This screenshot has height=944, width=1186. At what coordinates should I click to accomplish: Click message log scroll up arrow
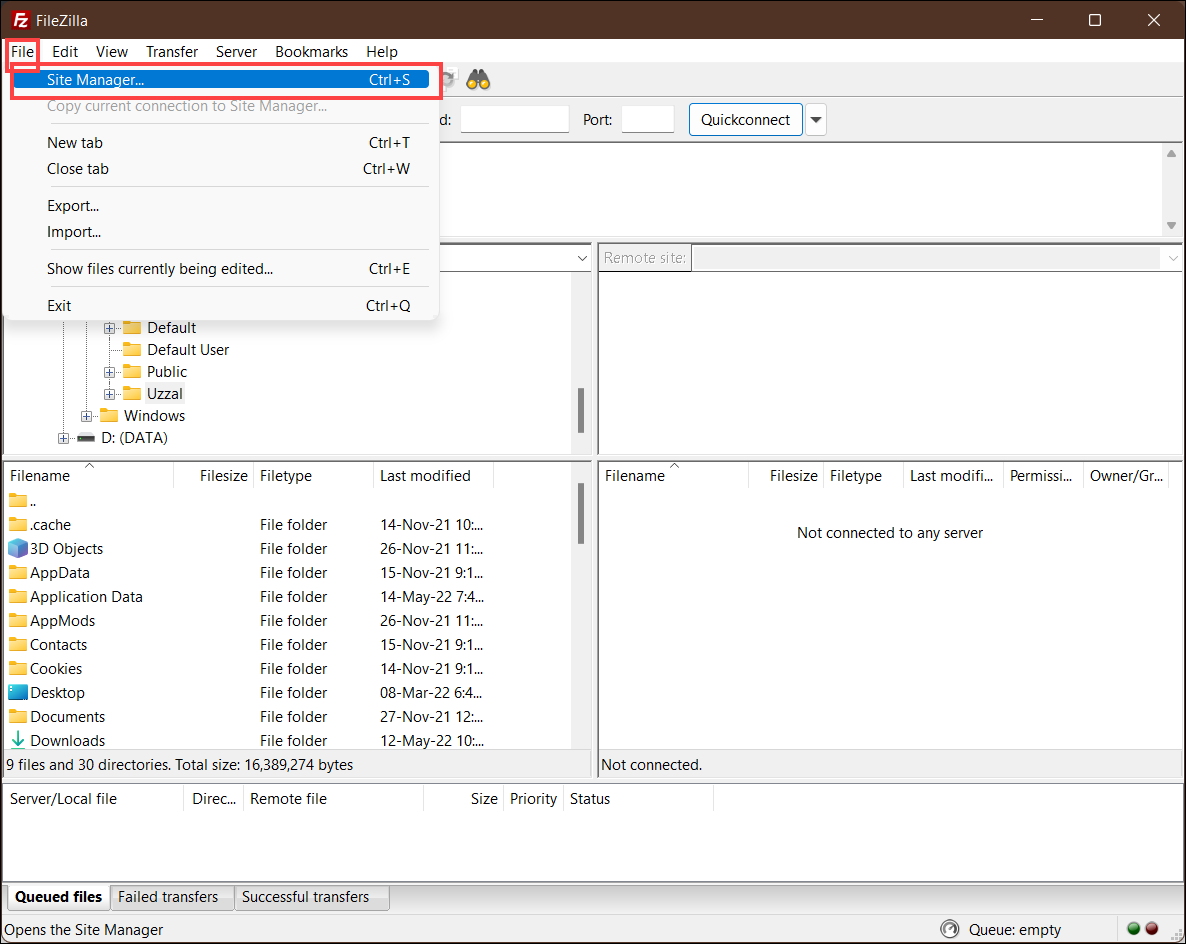1171,154
